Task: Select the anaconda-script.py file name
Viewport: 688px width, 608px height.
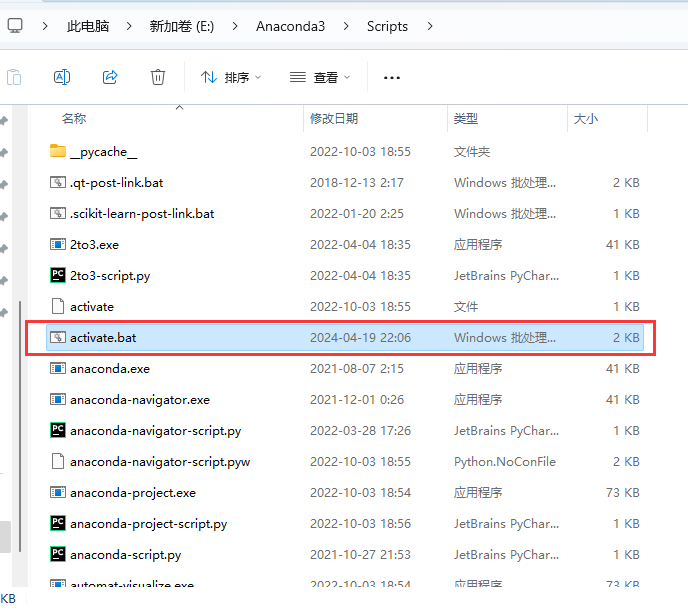Action: tap(125, 554)
